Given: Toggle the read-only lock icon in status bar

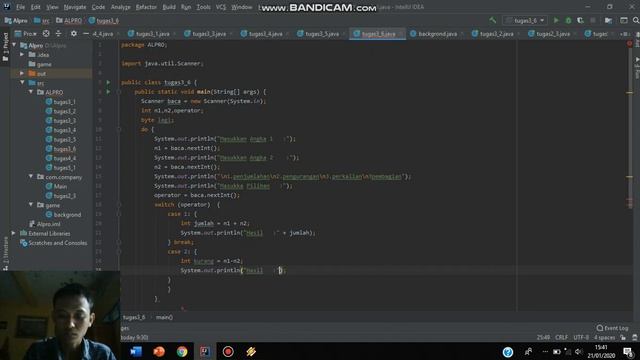Looking at the screenshot, I should pos(623,337).
